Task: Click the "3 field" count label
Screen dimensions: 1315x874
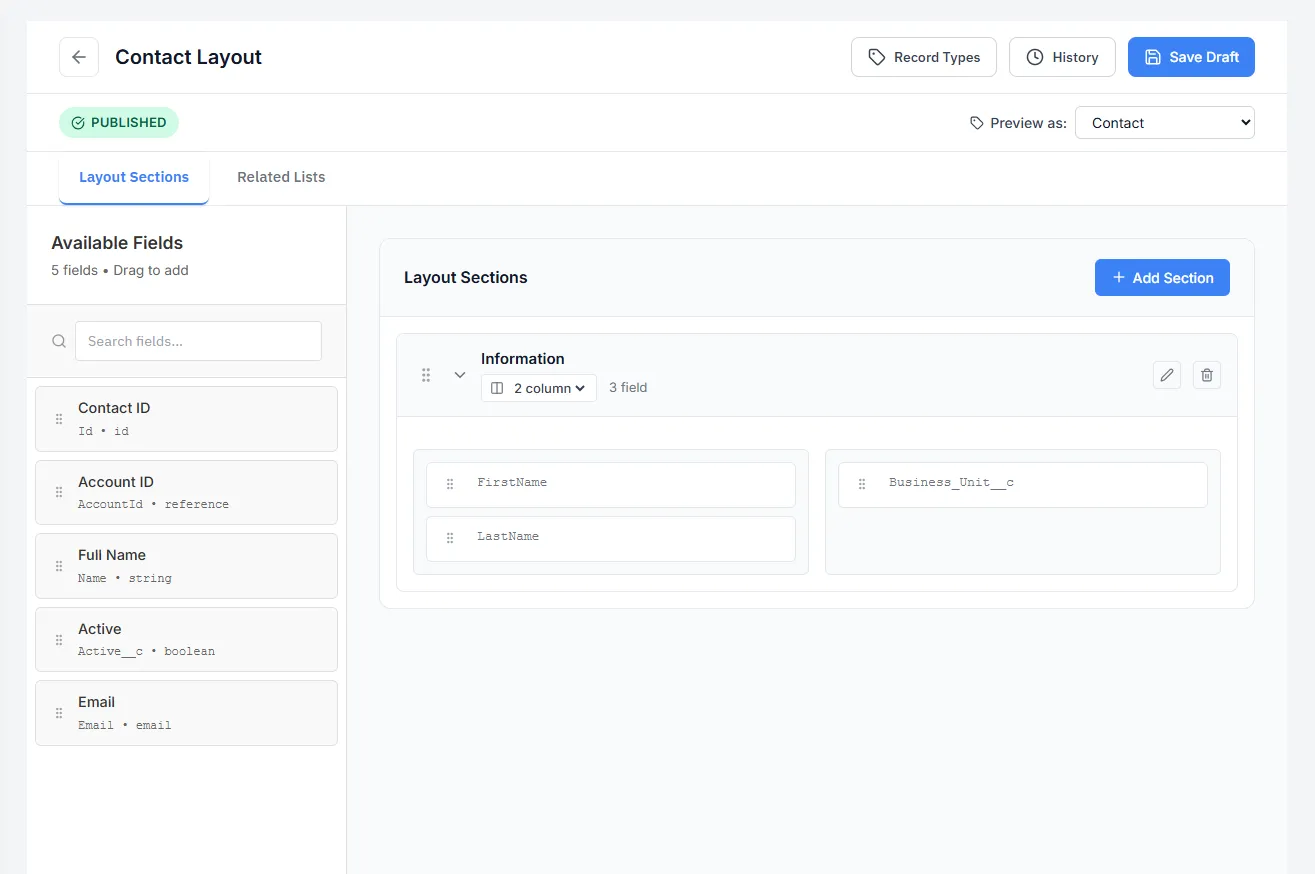Action: [x=628, y=388]
